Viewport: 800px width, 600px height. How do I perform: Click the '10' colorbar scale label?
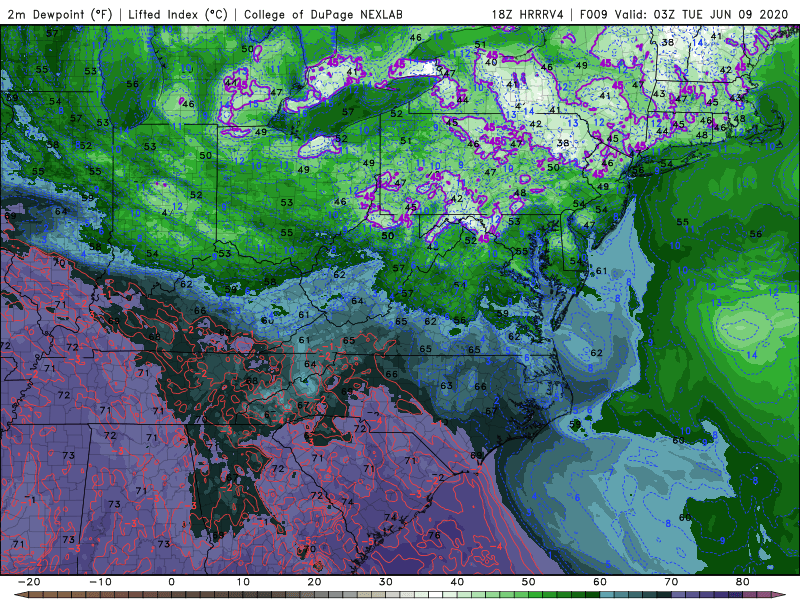[243, 582]
